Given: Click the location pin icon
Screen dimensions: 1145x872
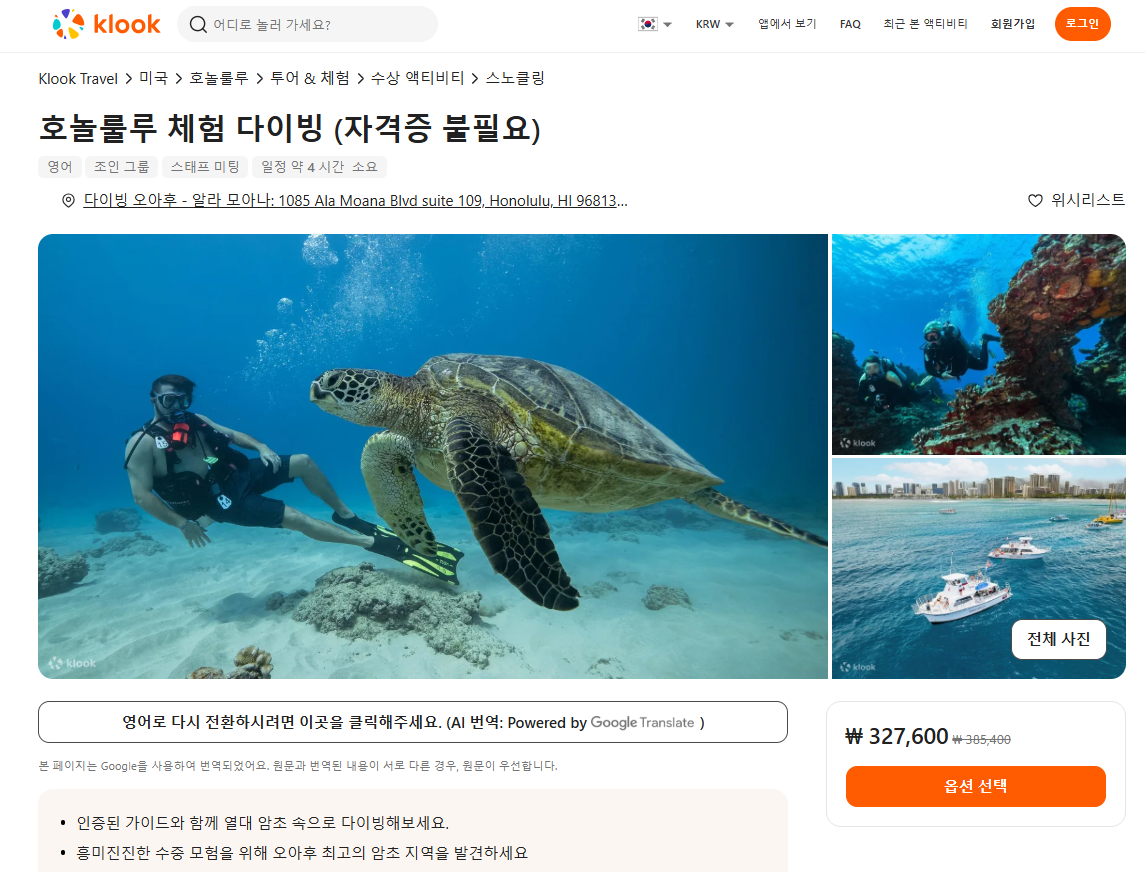Looking at the screenshot, I should 68,200.
